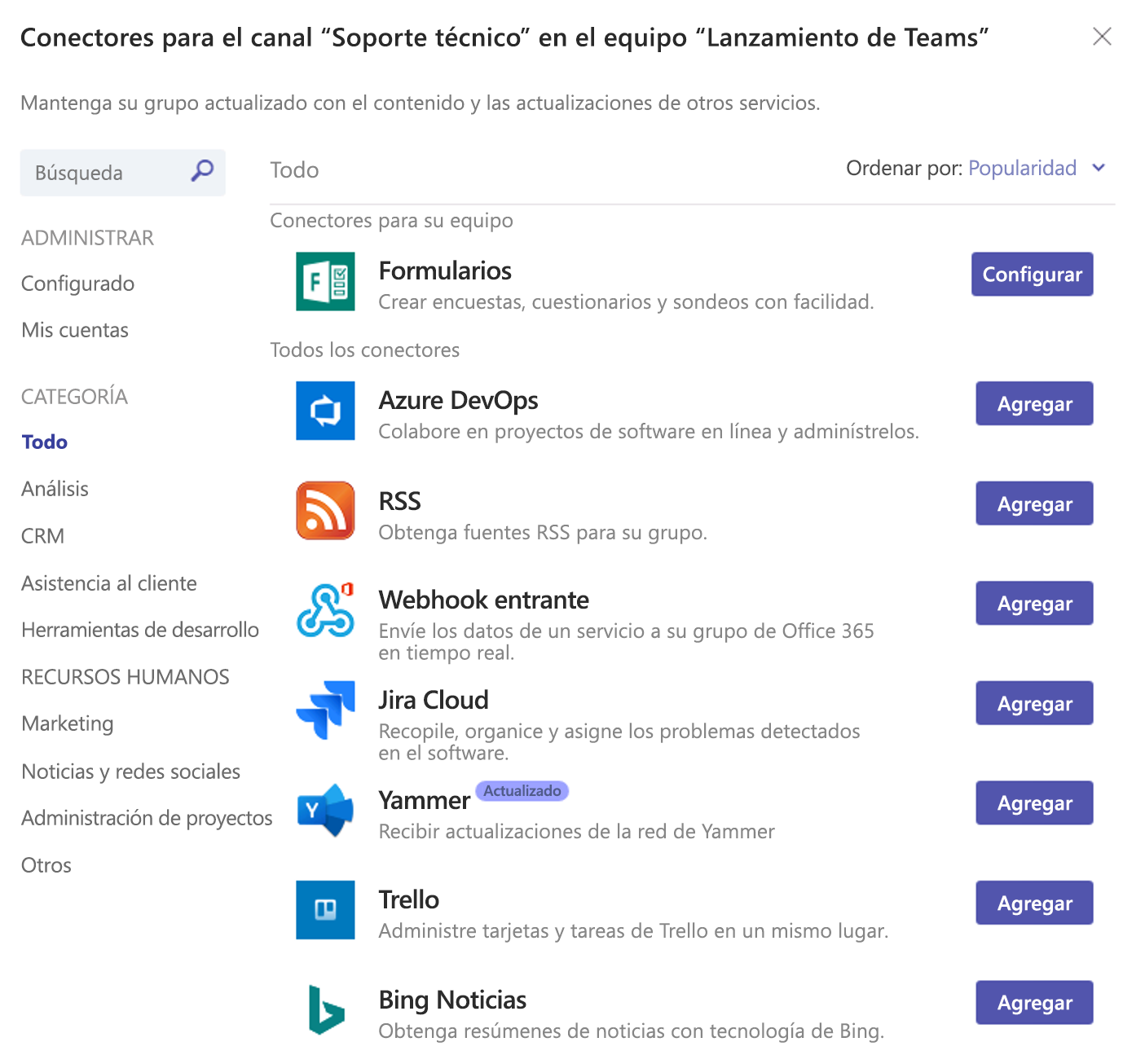Click the Formularios connector icon

[x=325, y=282]
